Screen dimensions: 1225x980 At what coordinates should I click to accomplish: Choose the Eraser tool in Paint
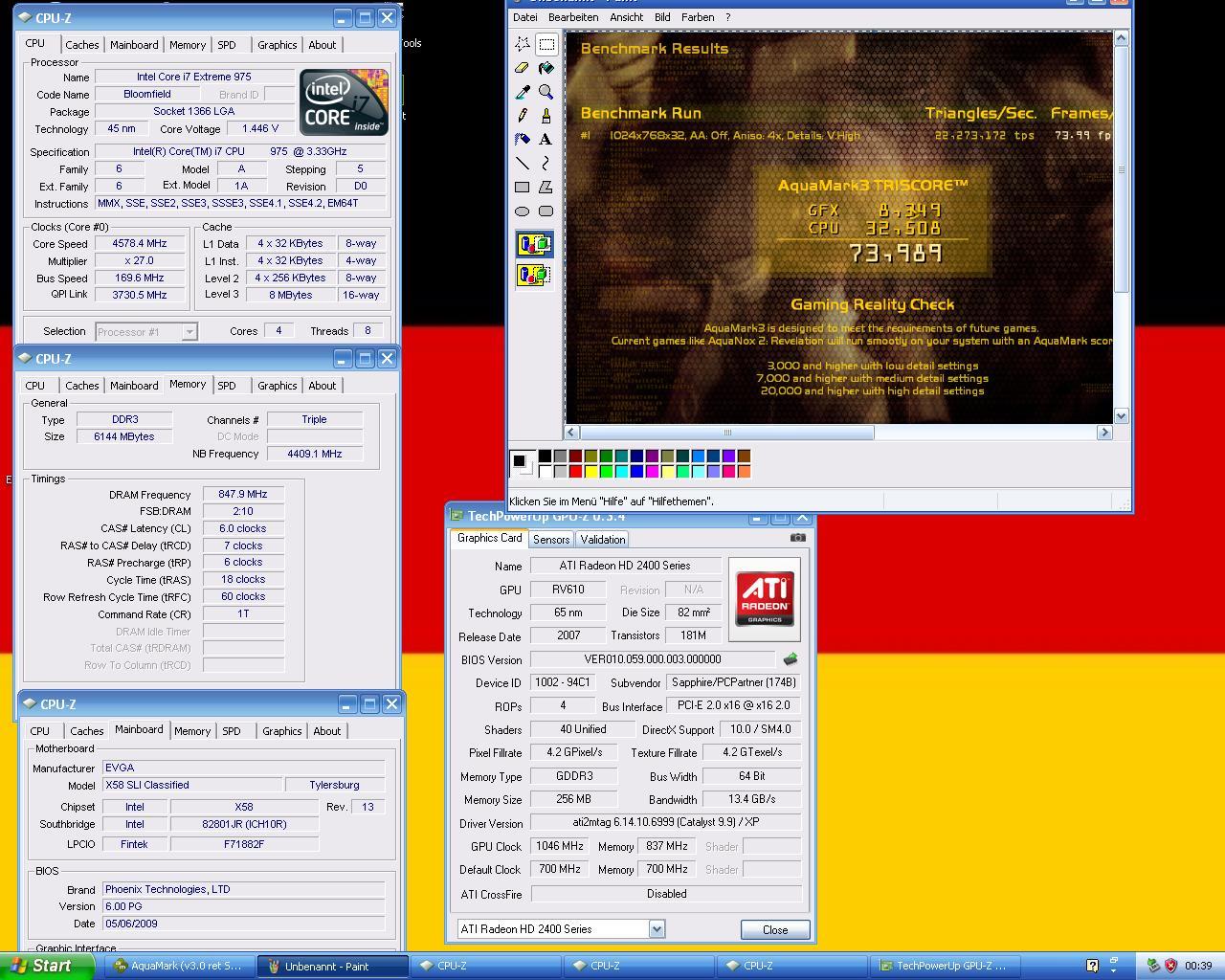(x=523, y=68)
